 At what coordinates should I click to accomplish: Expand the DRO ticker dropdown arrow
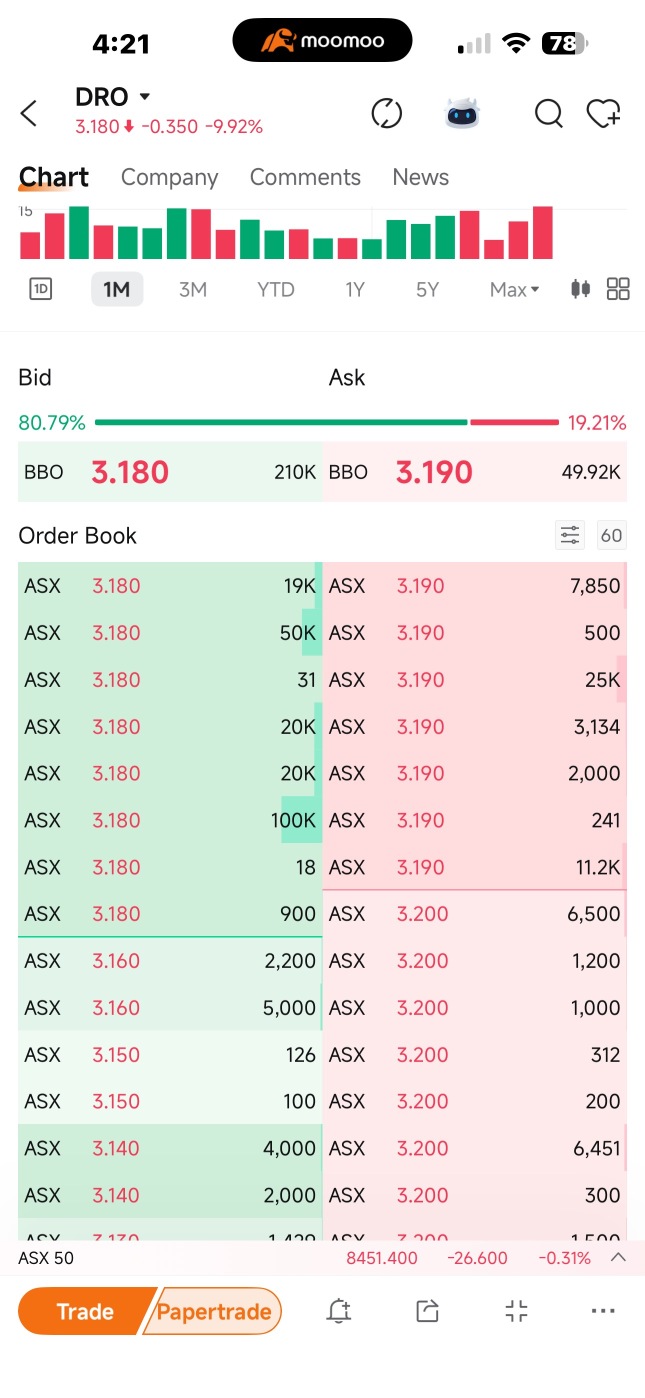point(144,97)
